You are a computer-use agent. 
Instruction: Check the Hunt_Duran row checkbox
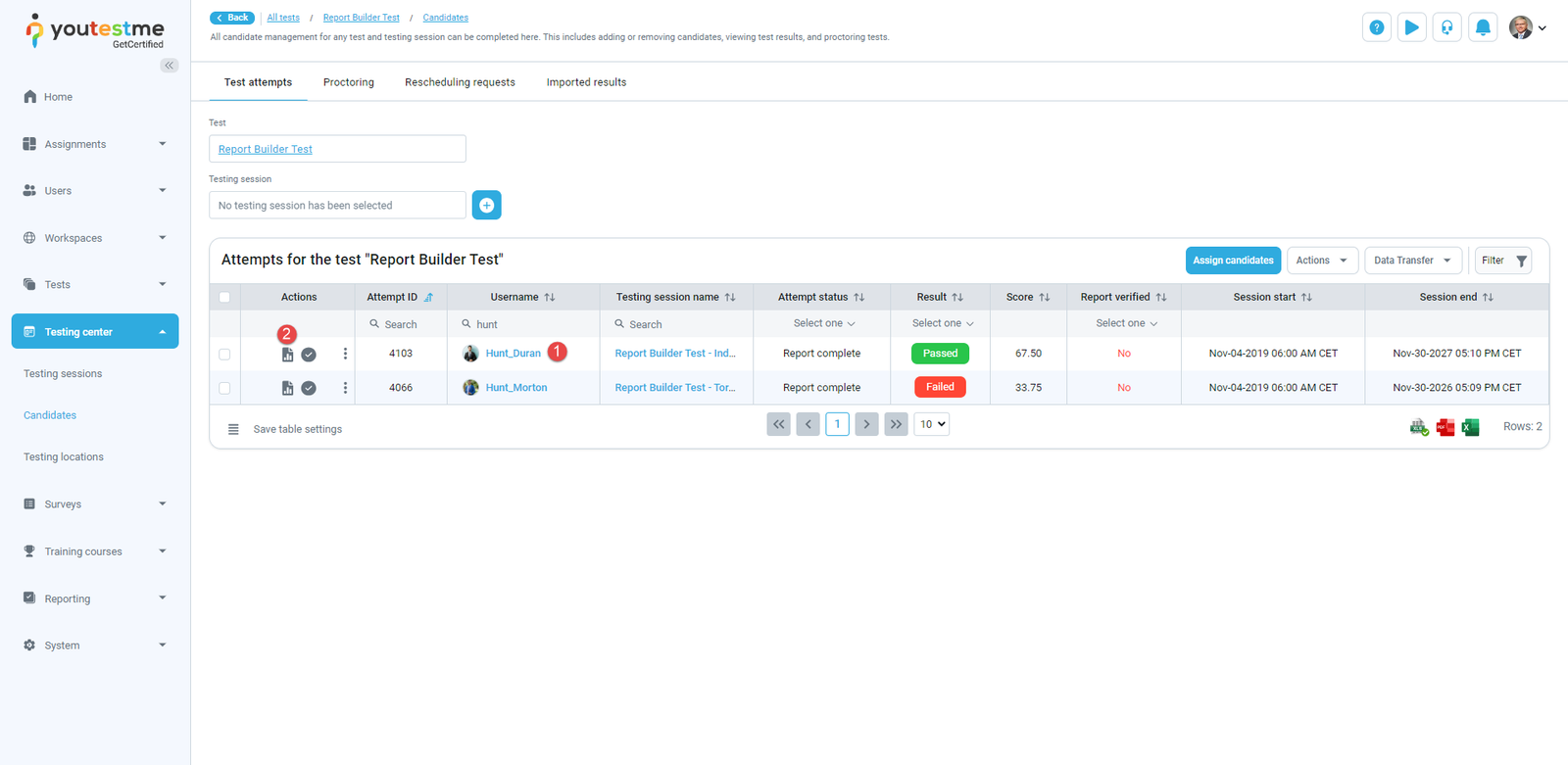tap(224, 354)
